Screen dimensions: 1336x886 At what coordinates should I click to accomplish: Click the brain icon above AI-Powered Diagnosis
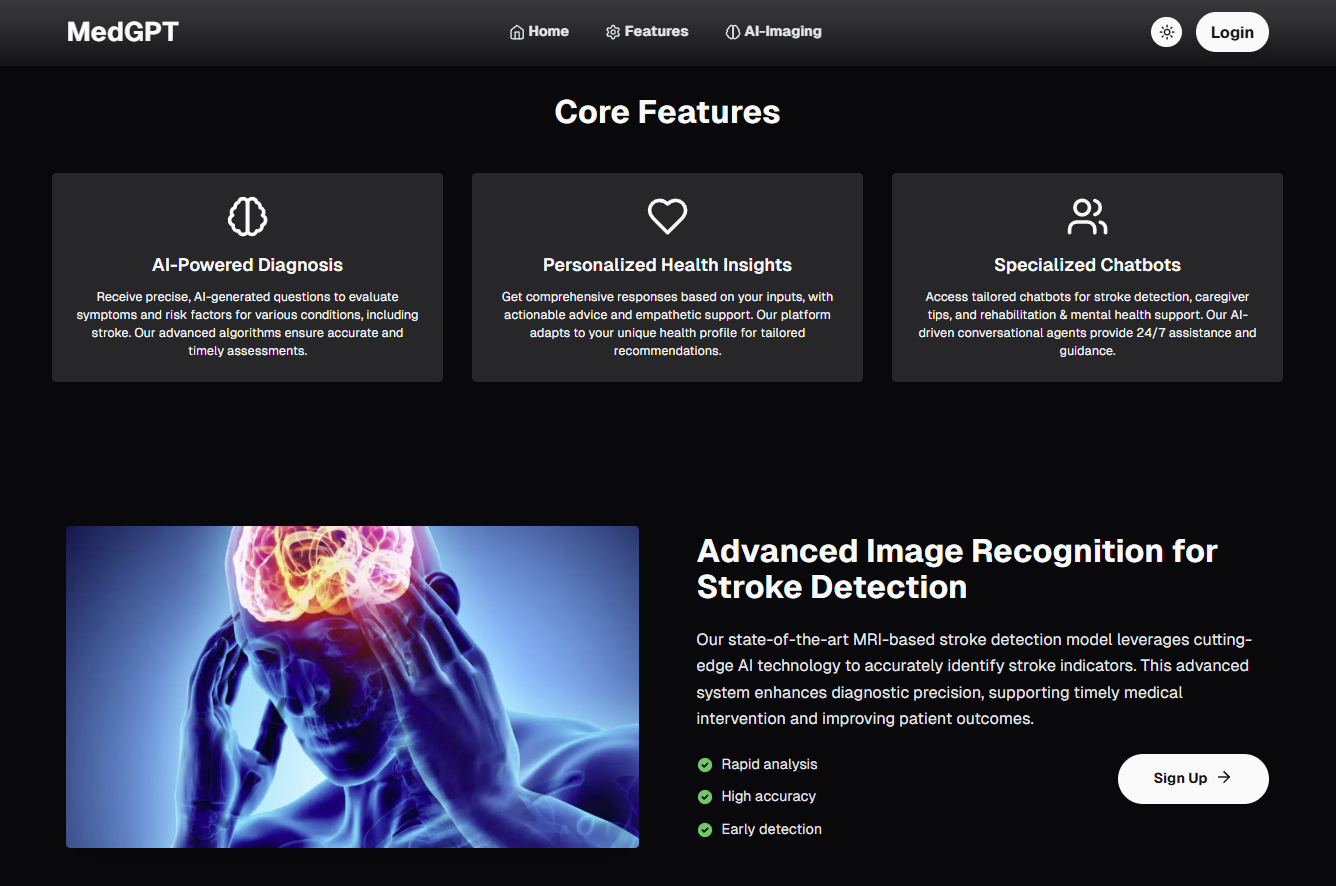pos(247,216)
